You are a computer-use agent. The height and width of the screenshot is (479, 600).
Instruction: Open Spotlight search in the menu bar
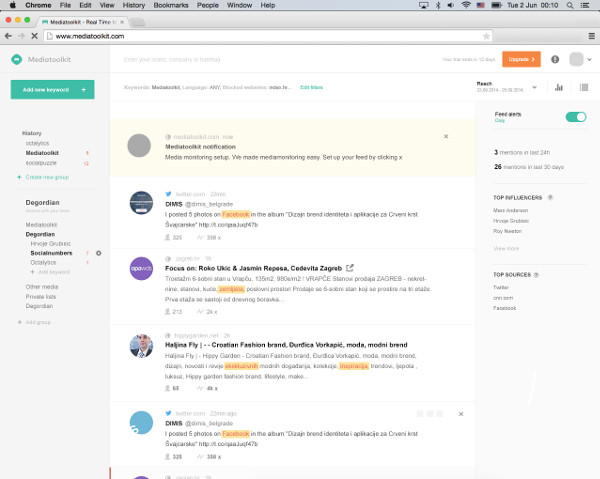point(570,5)
